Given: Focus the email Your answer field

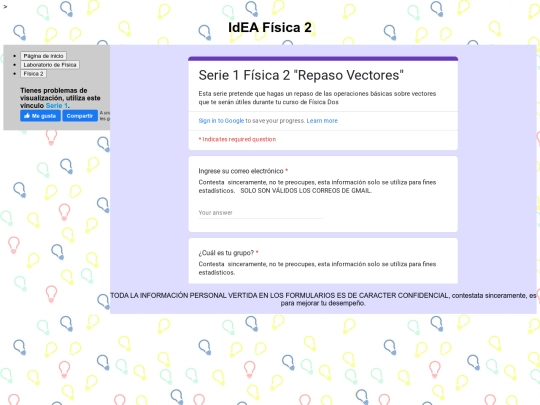Looking at the screenshot, I should (x=261, y=213).
